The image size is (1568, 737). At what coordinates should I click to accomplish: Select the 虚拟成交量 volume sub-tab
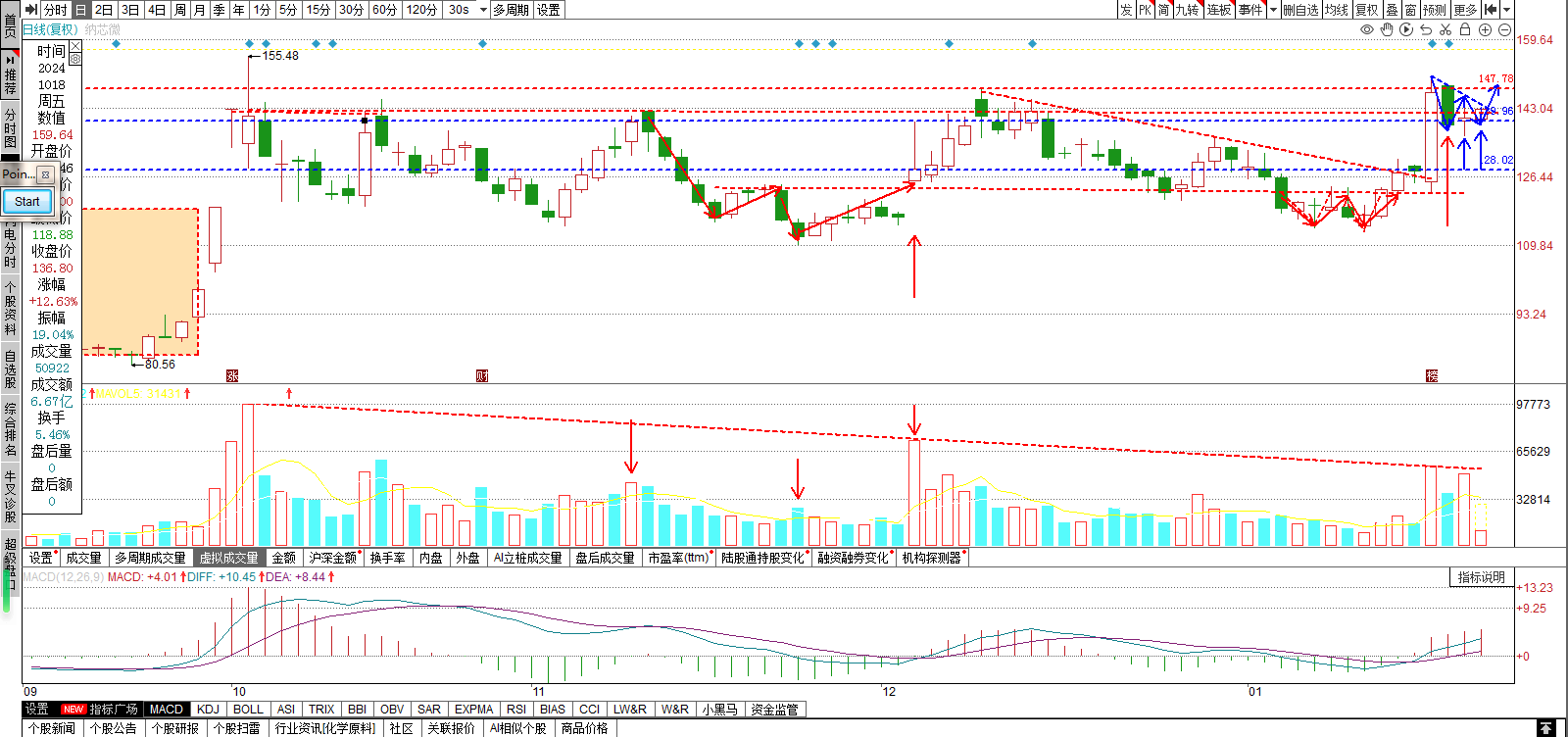229,558
